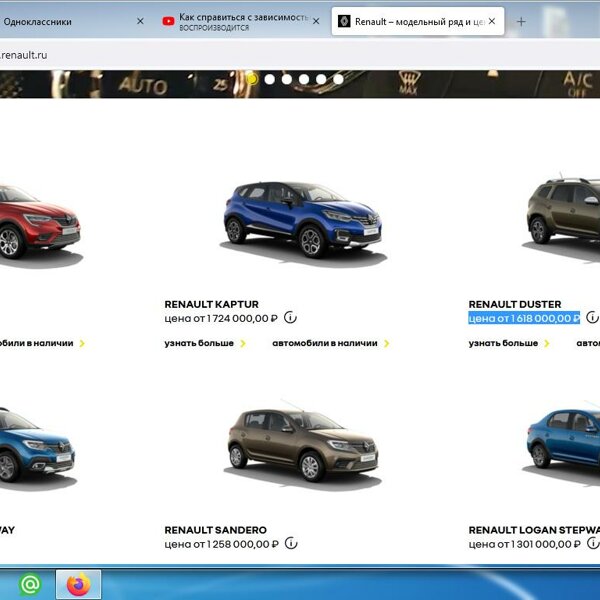Screen dimensions: 600x600
Task: Open the Firefox icon in the taskbar
Action: coord(78,584)
